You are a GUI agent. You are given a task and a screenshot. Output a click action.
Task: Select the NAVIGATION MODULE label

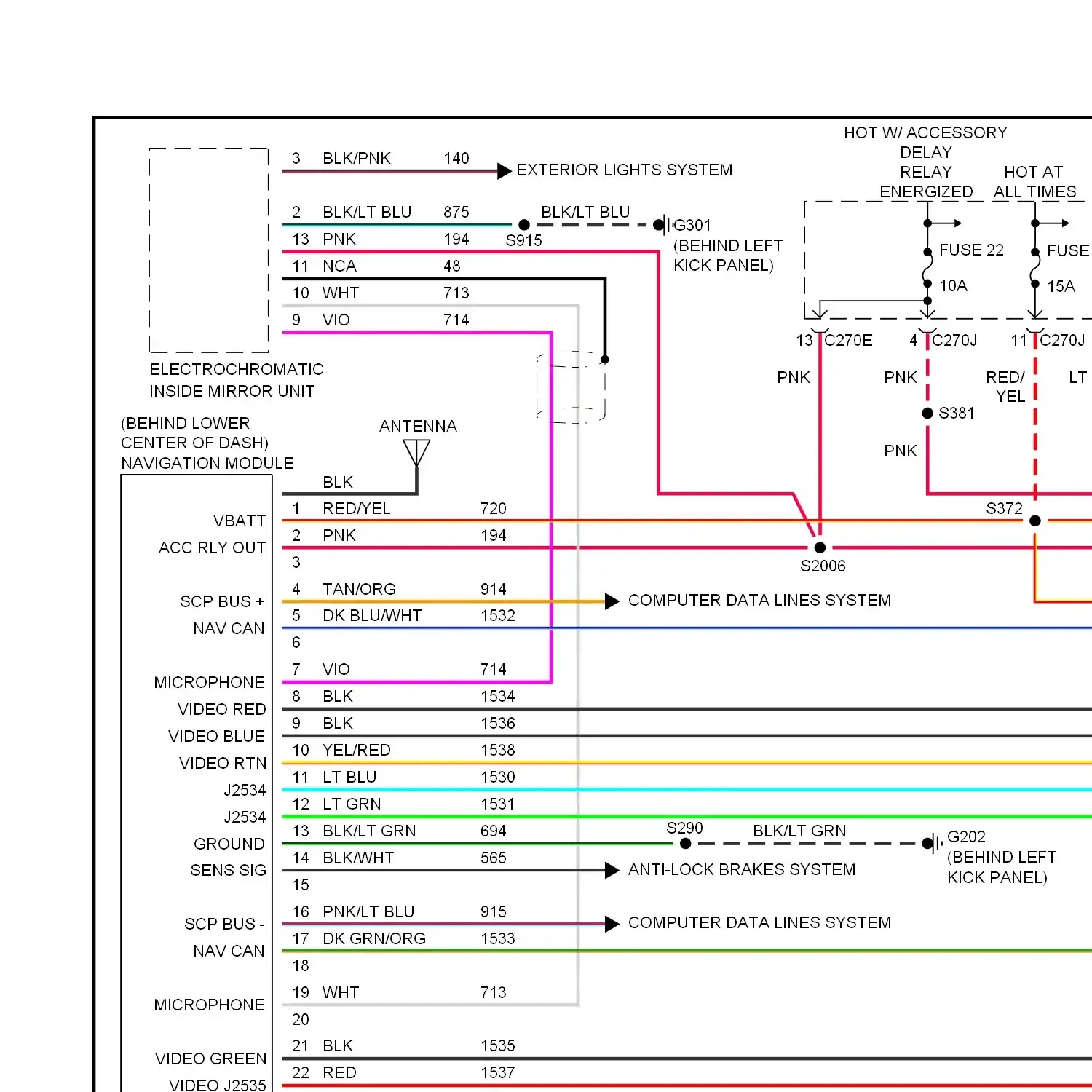pos(207,463)
